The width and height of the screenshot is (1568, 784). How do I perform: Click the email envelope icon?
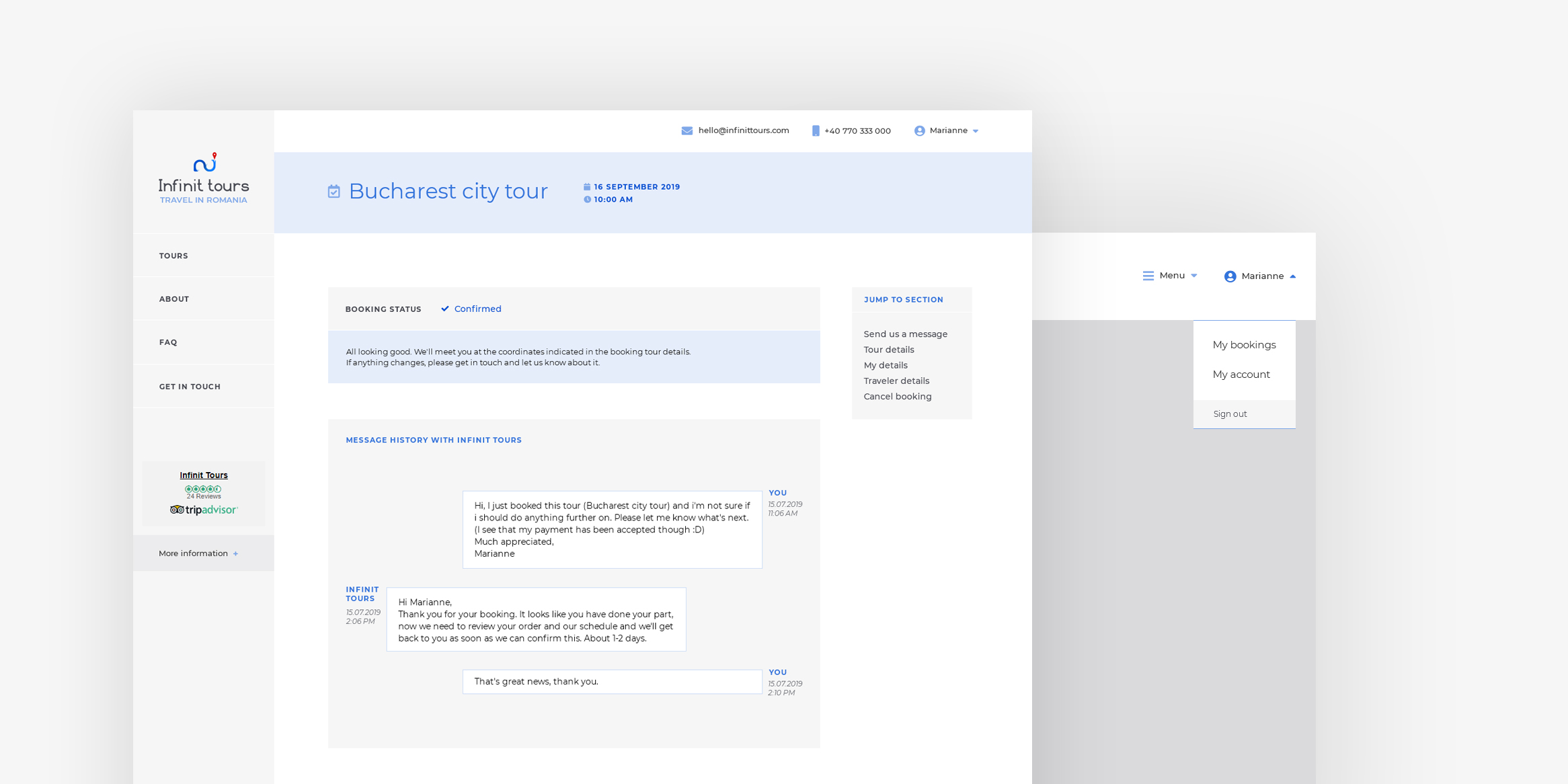click(687, 130)
